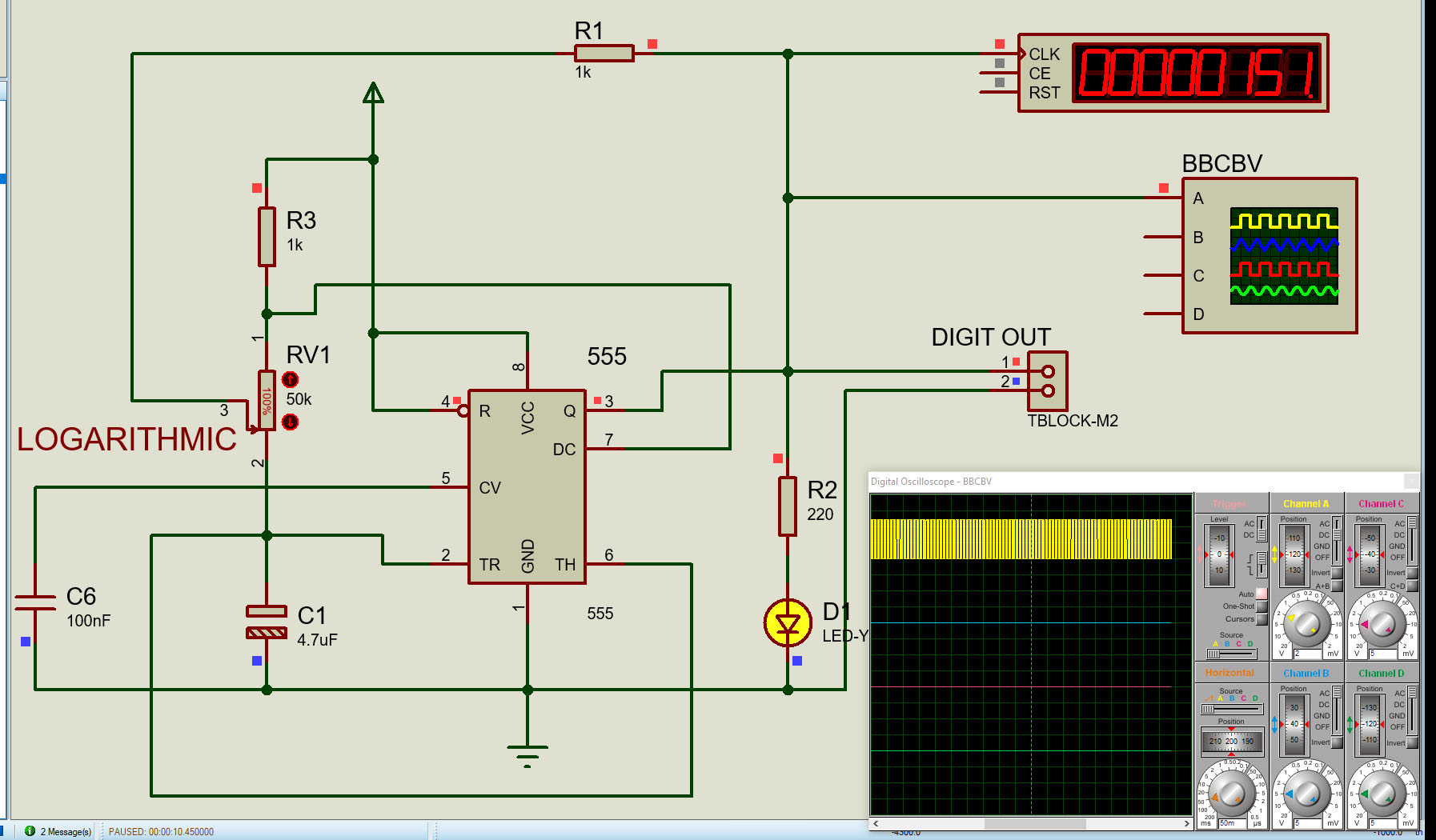Viewport: 1436px width, 840px height.
Task: Click Channel A coupling mode slider
Action: [x=1337, y=541]
